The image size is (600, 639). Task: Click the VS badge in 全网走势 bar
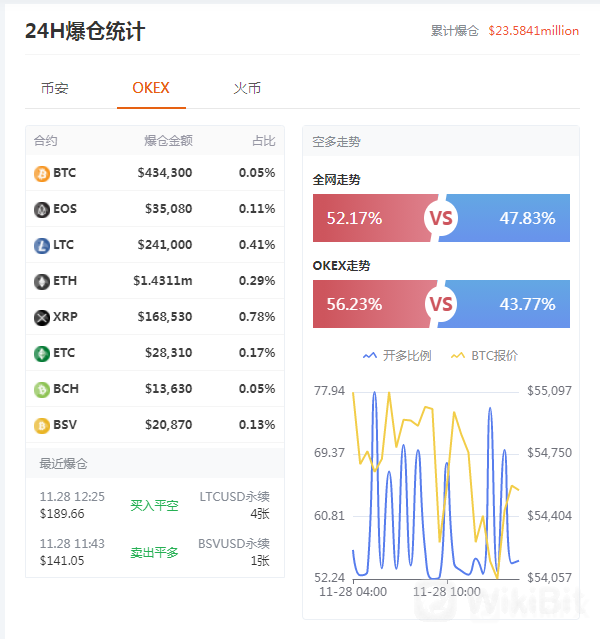[x=441, y=218]
